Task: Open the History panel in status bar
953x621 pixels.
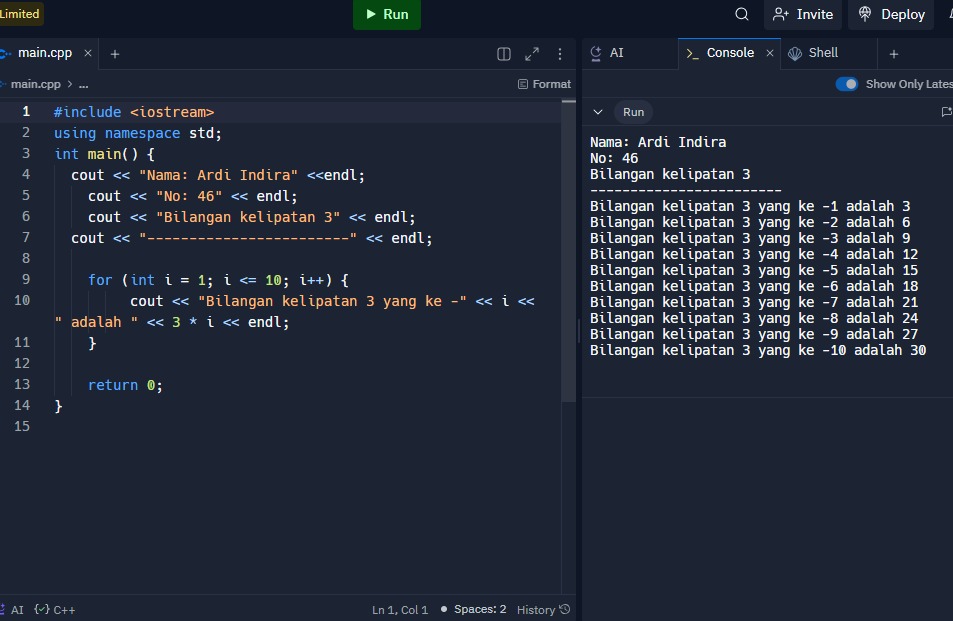Action: pyautogui.click(x=543, y=609)
